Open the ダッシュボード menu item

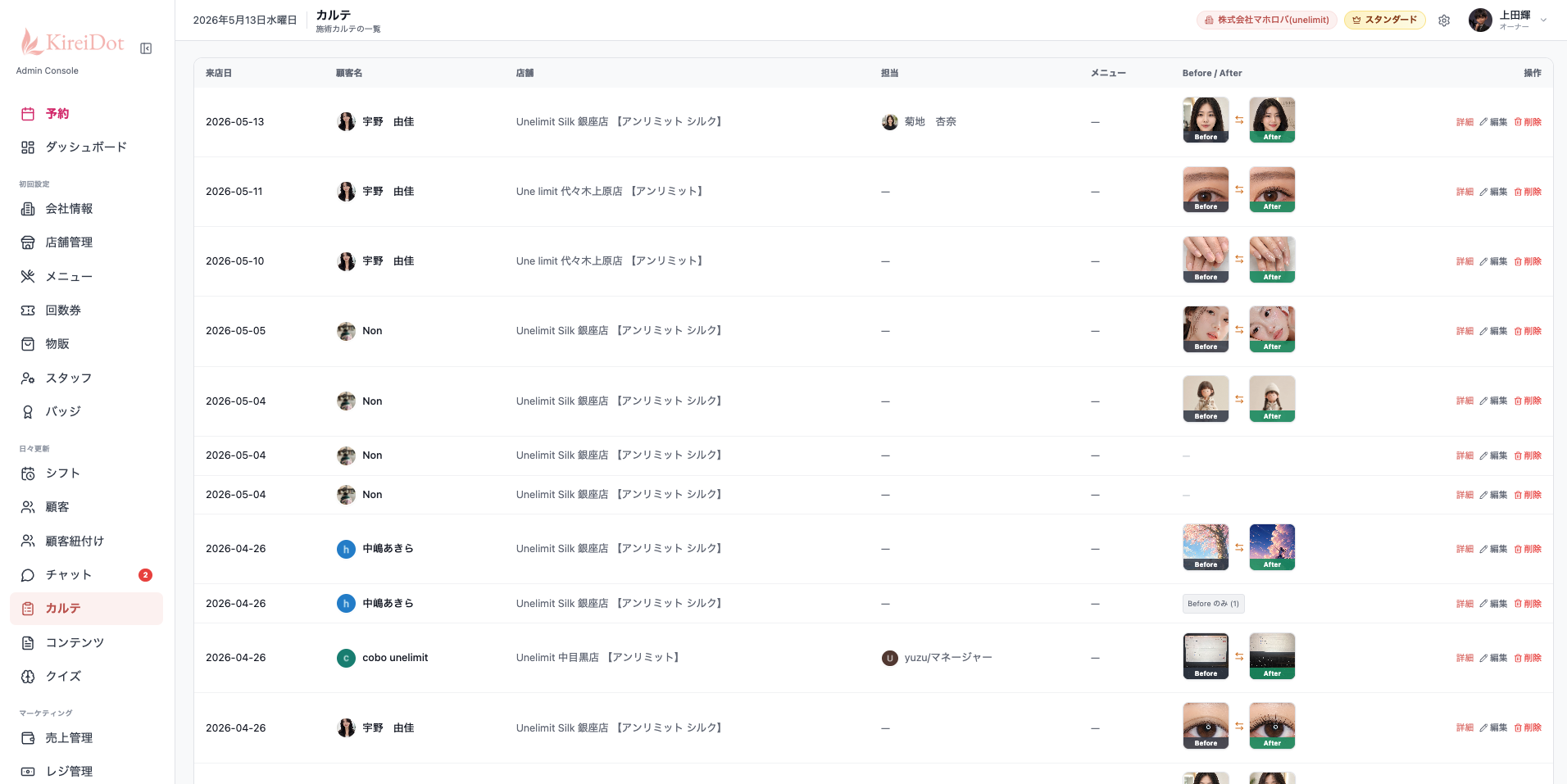coord(86,147)
